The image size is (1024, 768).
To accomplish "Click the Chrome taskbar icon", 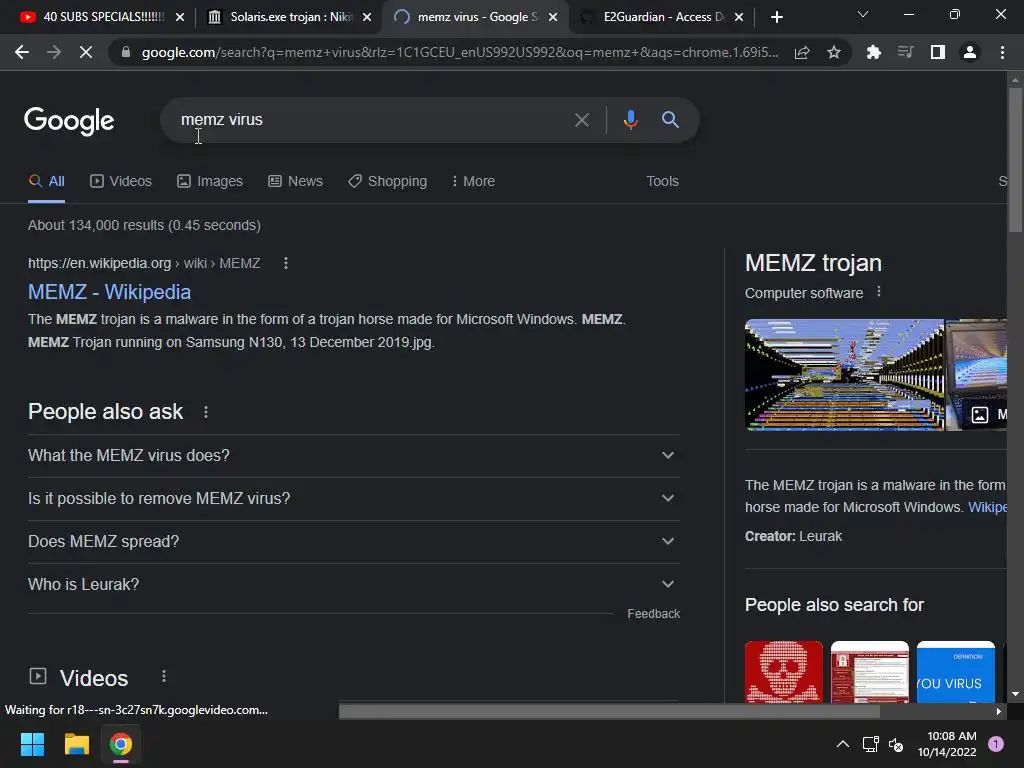I will pyautogui.click(x=121, y=744).
